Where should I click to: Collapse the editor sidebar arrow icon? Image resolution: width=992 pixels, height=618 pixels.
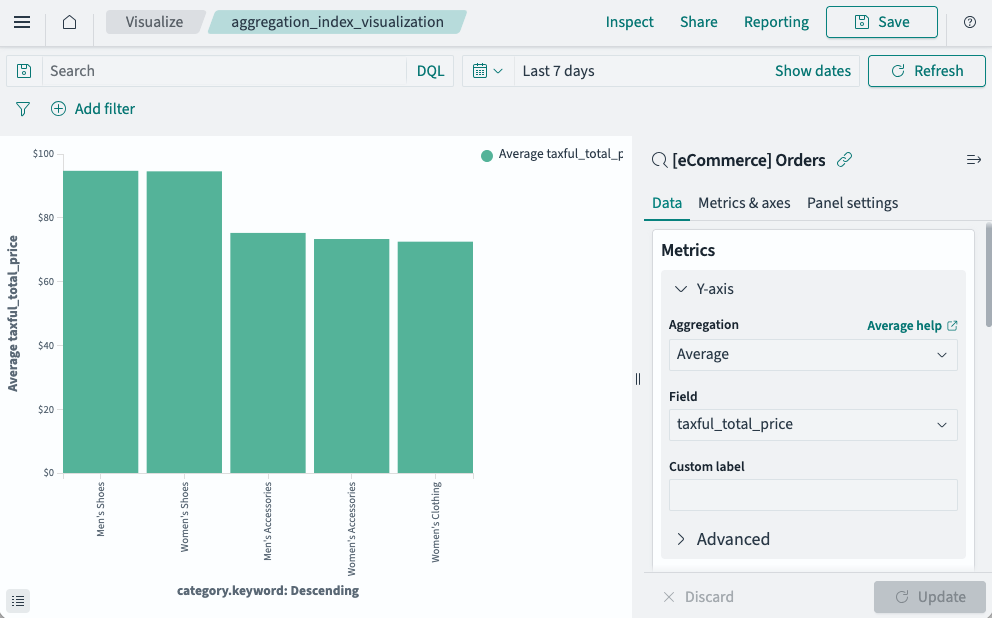[974, 160]
